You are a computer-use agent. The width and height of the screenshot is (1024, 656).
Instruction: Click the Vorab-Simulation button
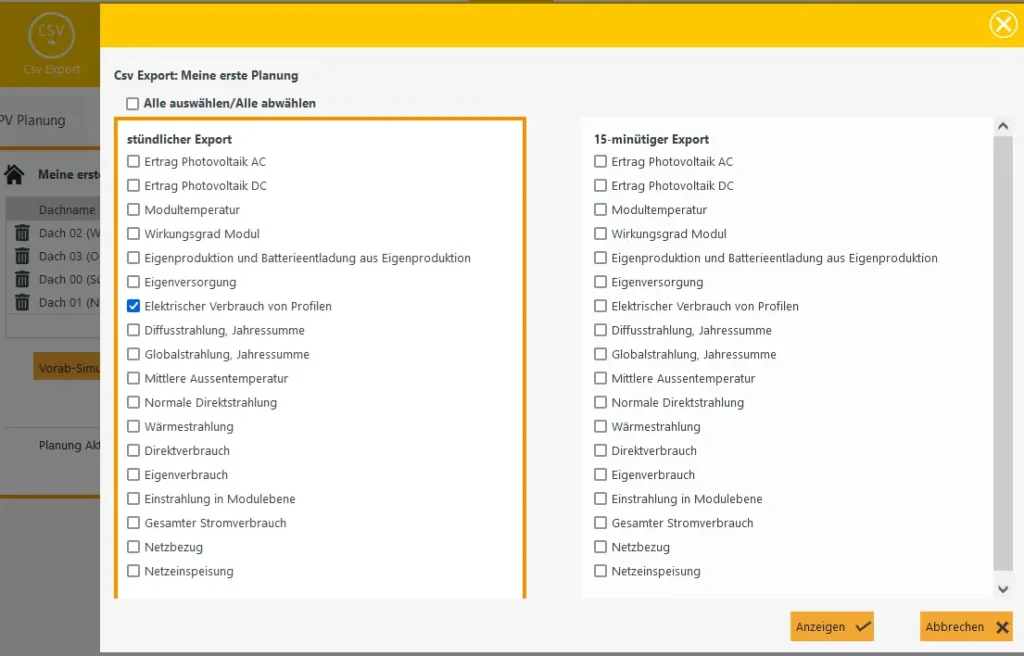click(66, 367)
